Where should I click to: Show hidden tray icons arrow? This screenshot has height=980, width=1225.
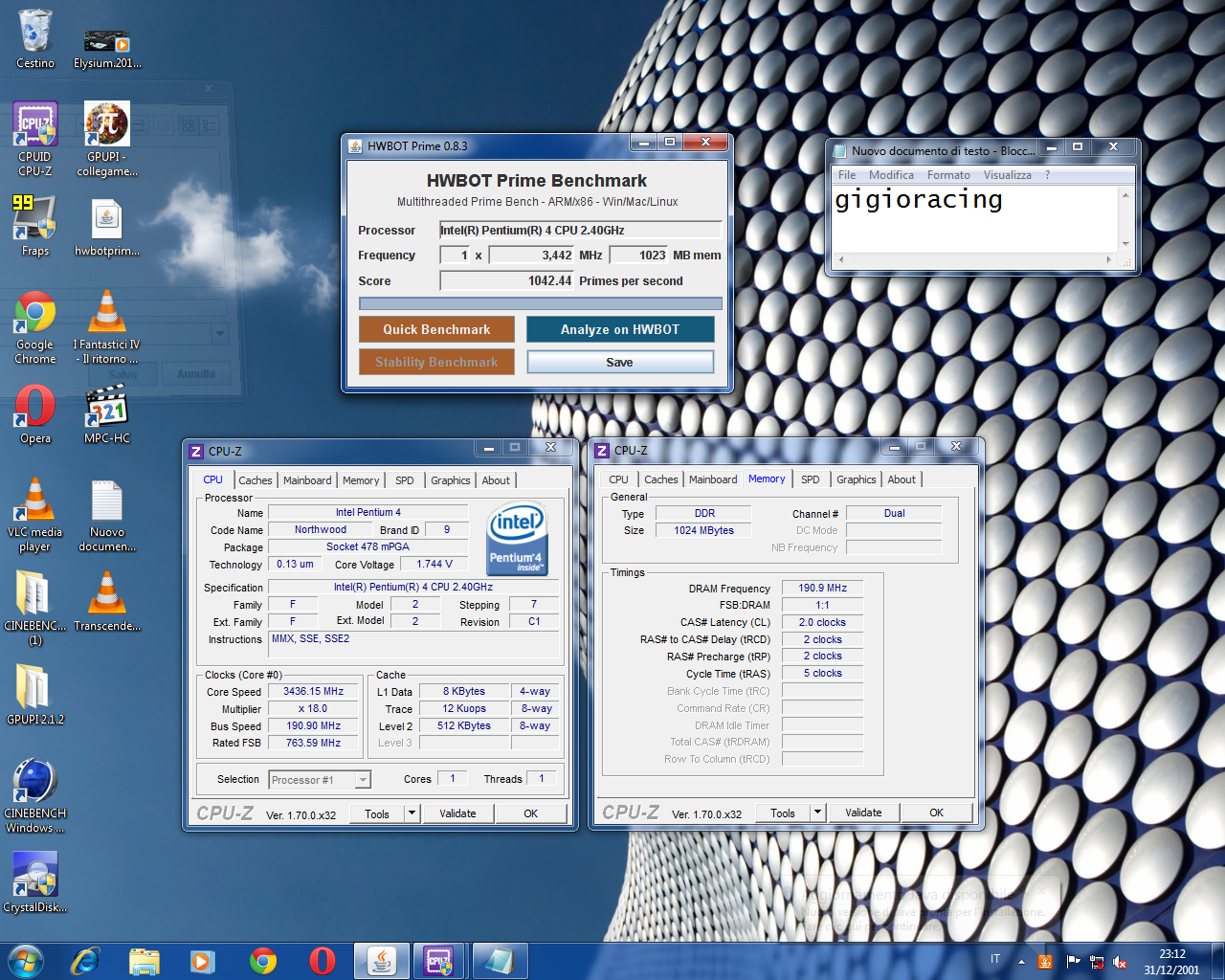click(1021, 962)
